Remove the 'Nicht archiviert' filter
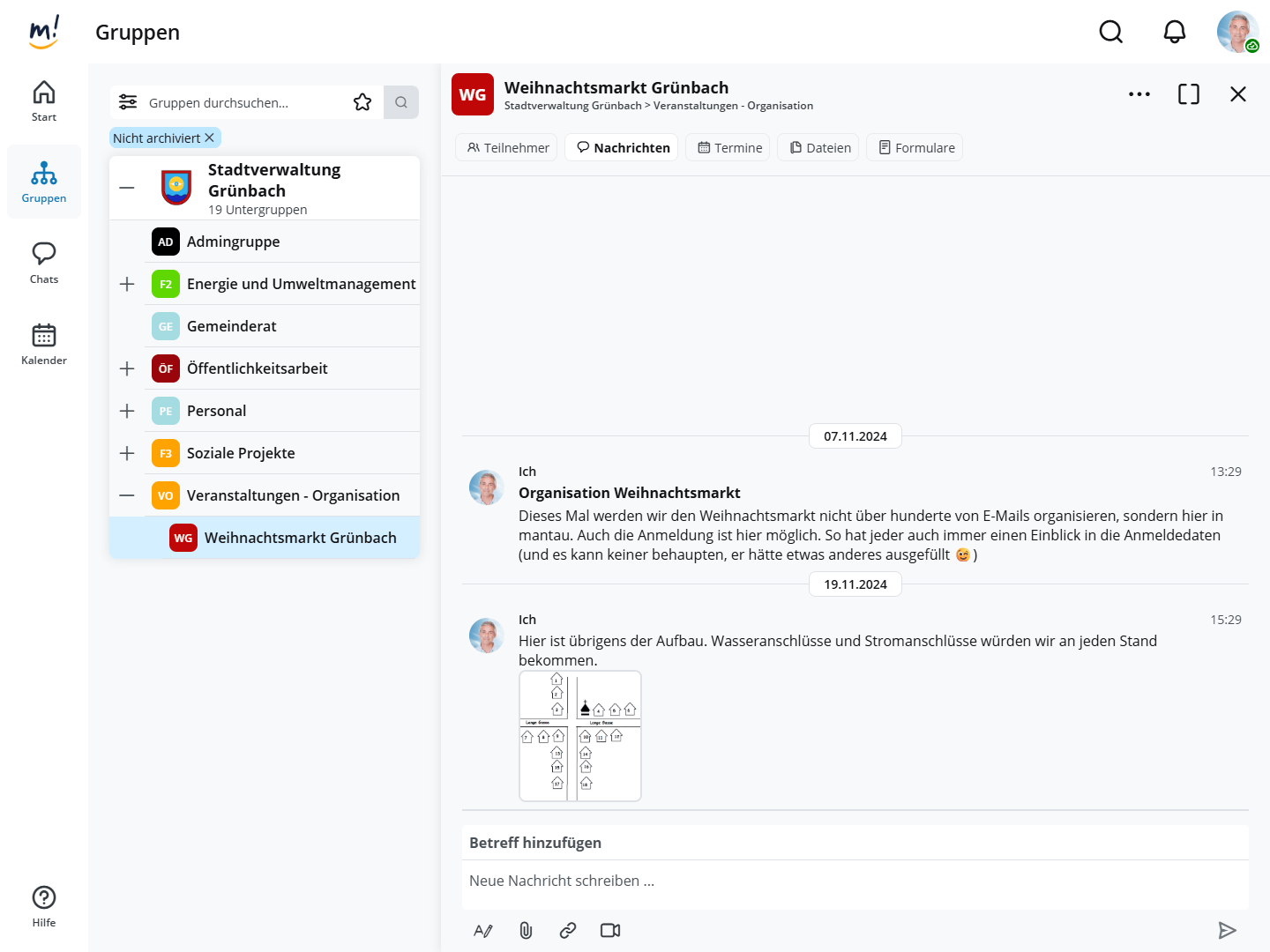1270x952 pixels. 210,138
